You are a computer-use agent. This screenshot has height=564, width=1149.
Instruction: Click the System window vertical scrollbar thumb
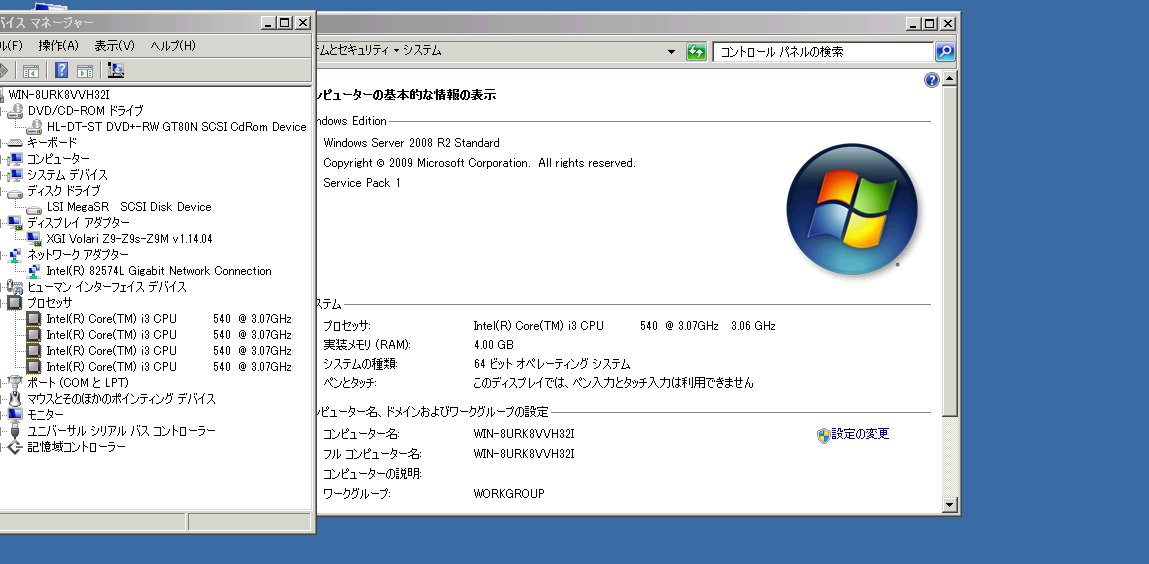(x=950, y=252)
